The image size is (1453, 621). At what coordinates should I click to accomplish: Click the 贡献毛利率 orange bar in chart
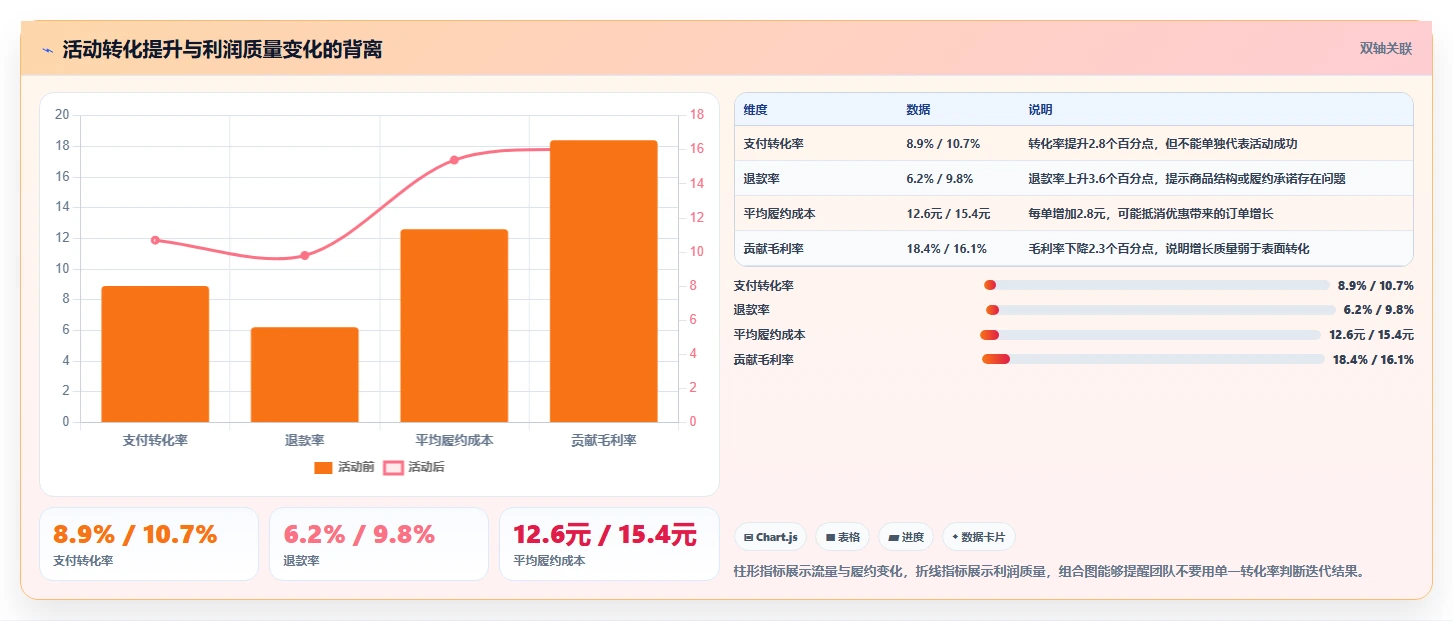[604, 281]
